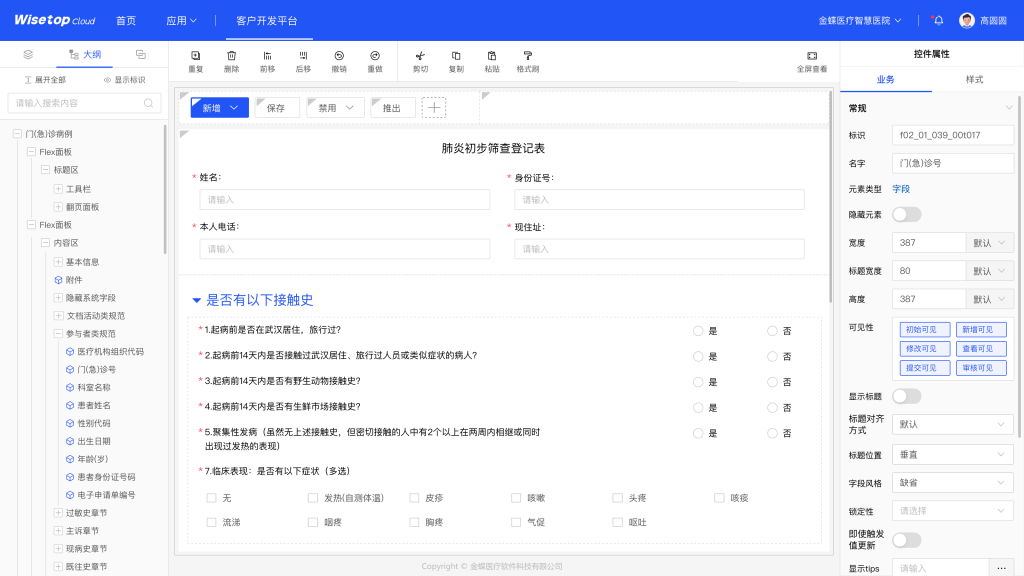Click the 剪切 (cut) scissors icon

420,56
